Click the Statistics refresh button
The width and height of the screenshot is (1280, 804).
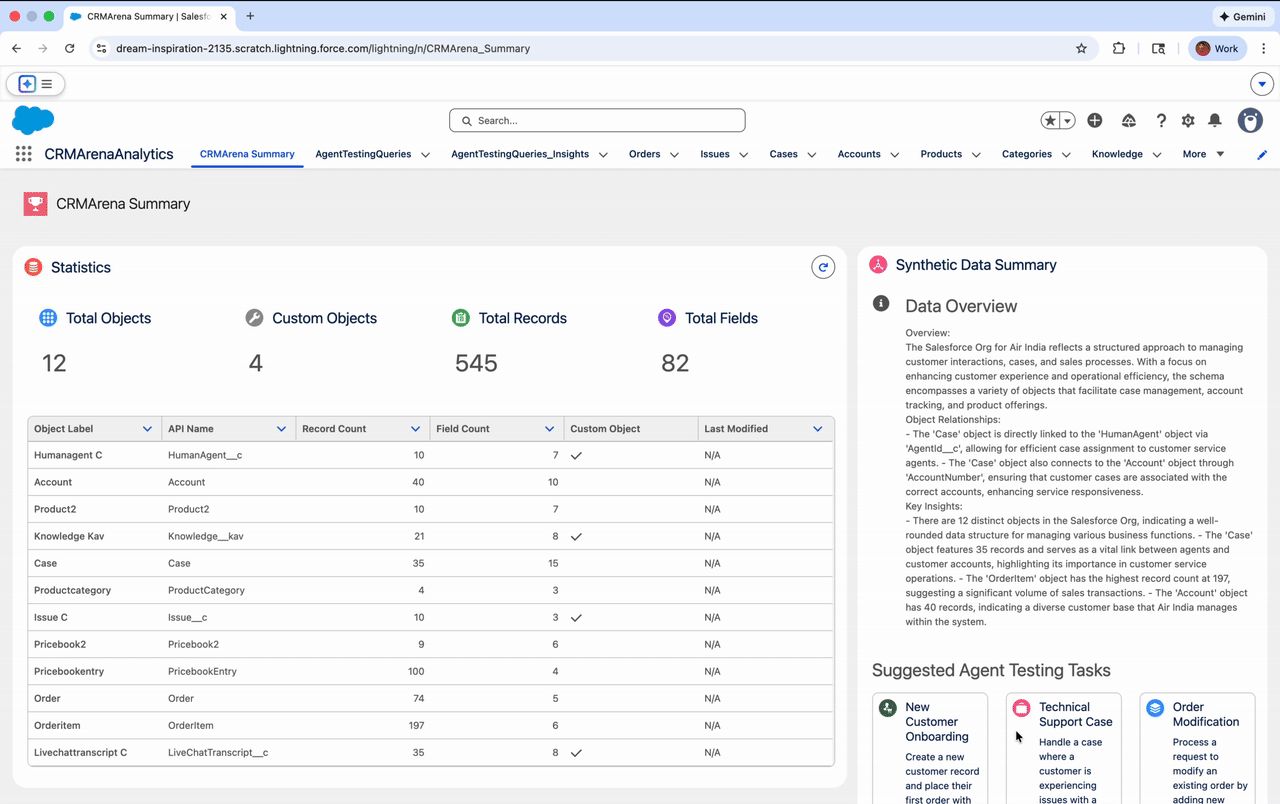pyautogui.click(x=823, y=267)
